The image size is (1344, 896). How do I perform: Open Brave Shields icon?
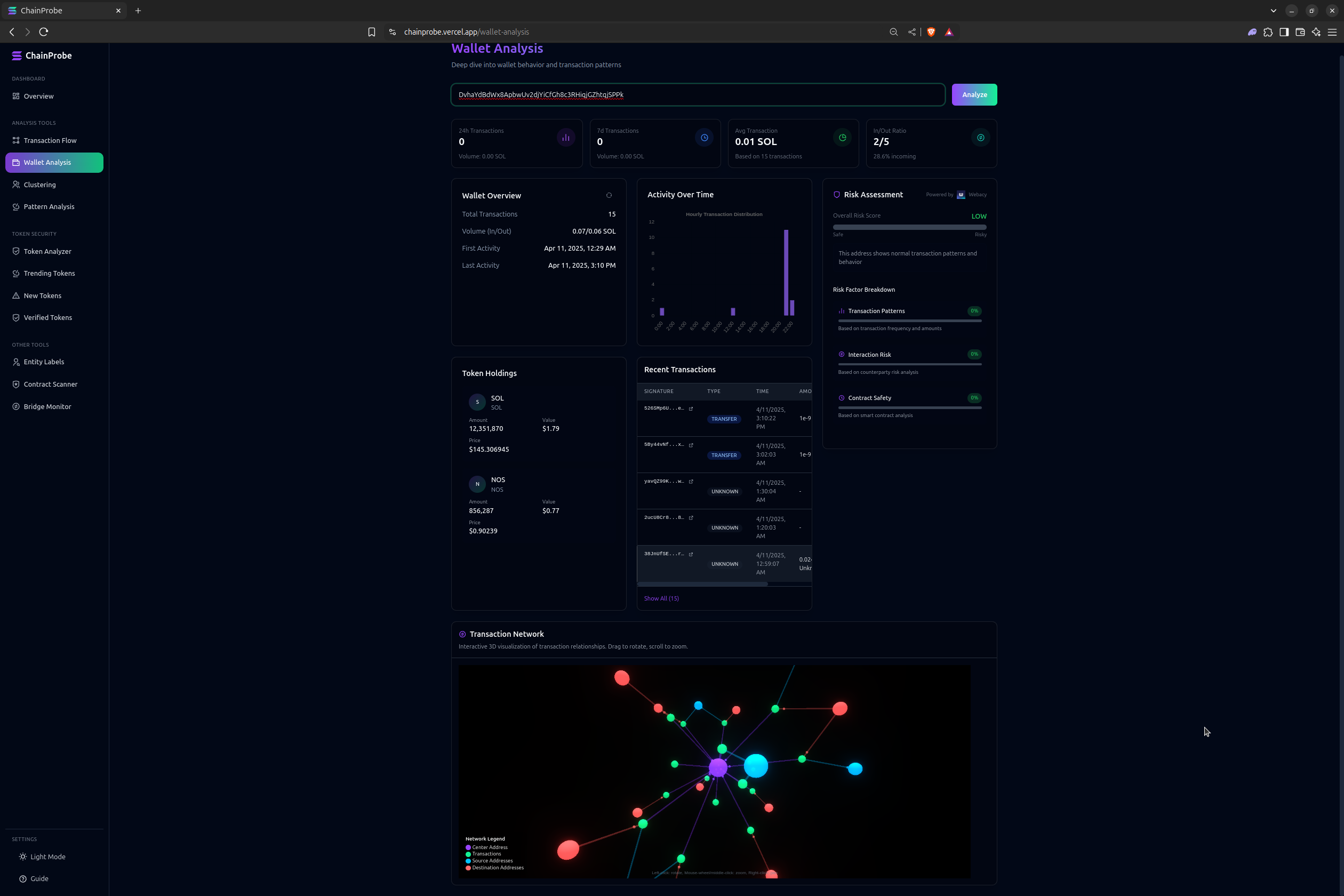tap(931, 32)
